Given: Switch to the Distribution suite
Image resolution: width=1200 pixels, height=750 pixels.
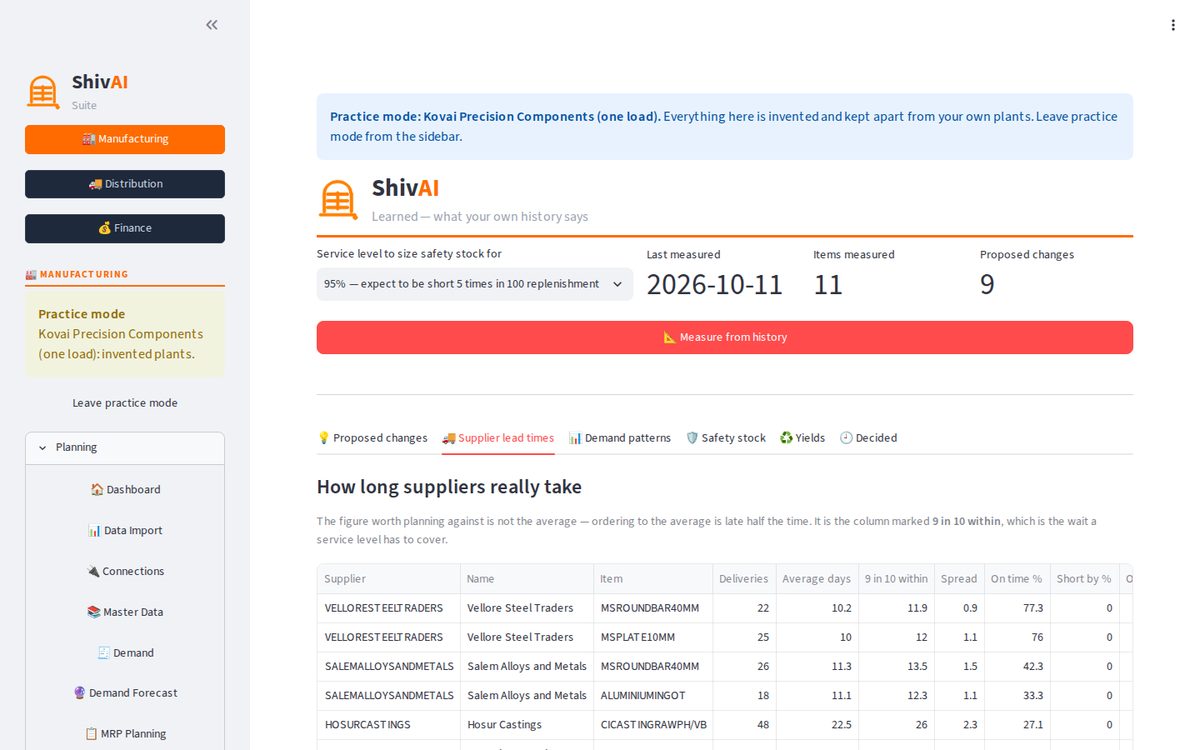Looking at the screenshot, I should click(125, 184).
